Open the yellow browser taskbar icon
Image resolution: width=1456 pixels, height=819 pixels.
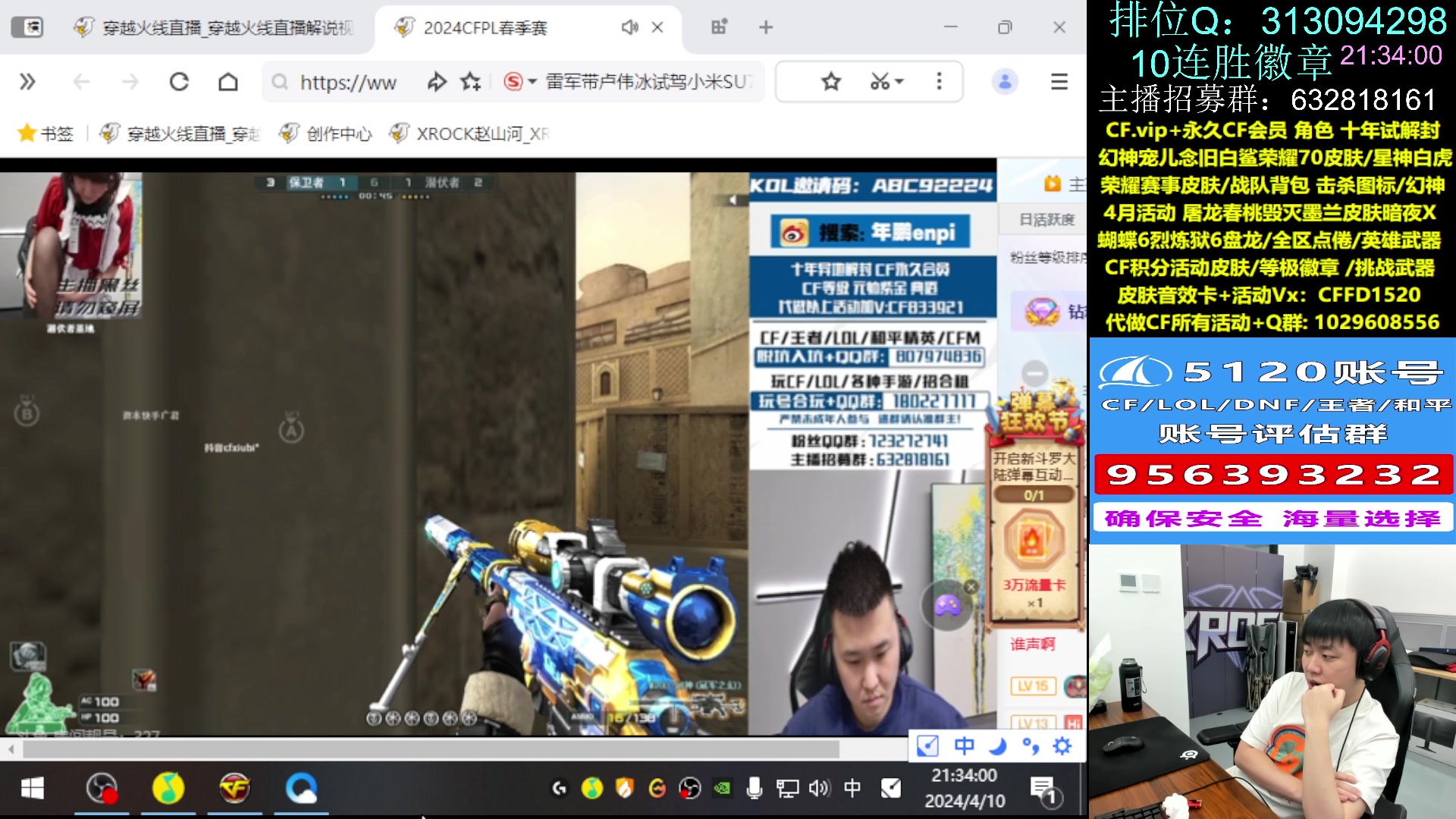click(168, 789)
